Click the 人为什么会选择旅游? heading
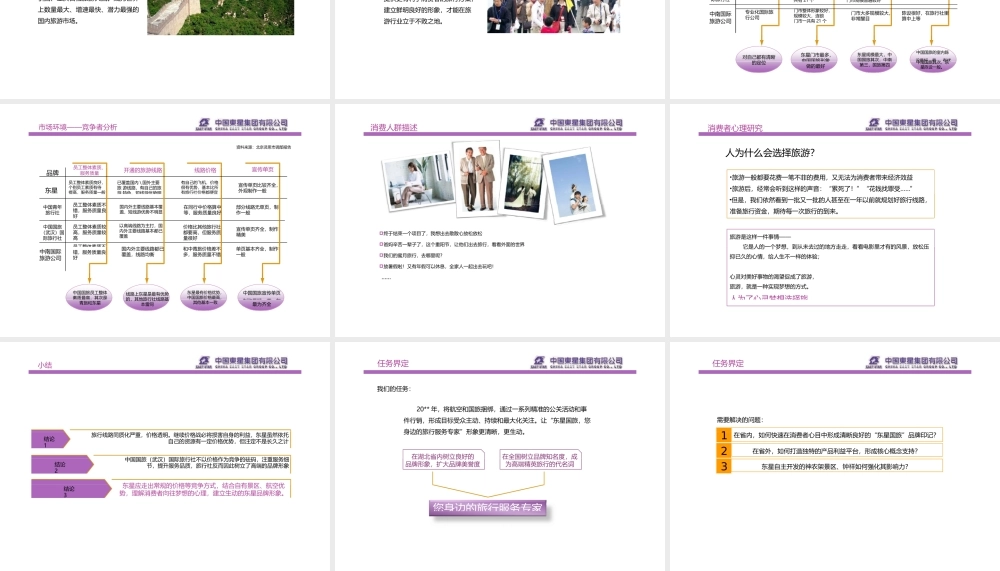The image size is (1000, 571). [x=770, y=152]
